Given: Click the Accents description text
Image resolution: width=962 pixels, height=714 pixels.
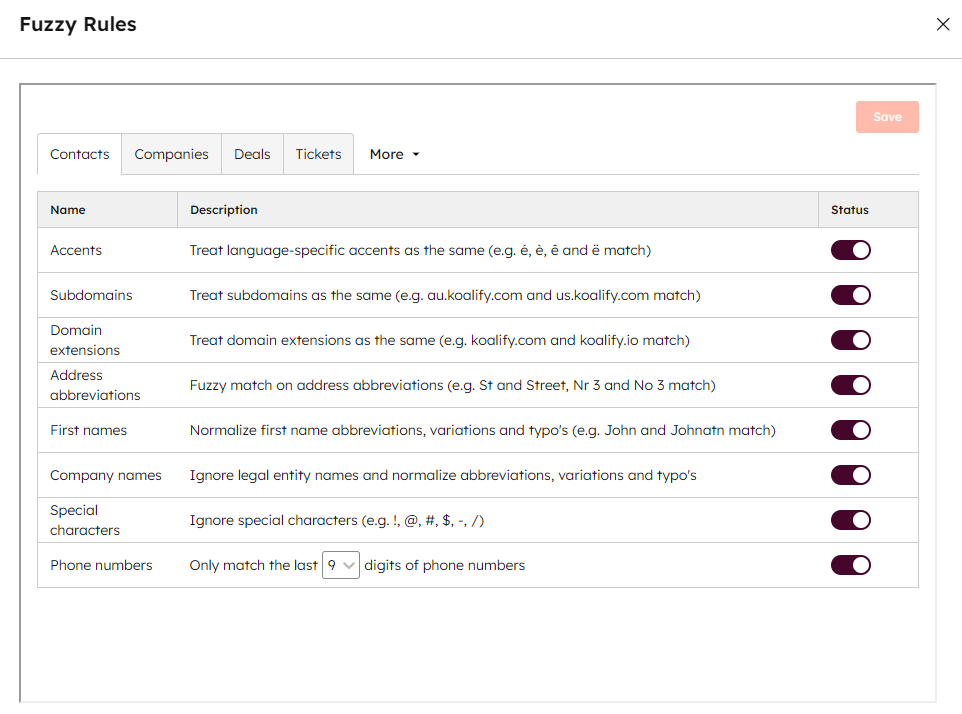Looking at the screenshot, I should (420, 250).
